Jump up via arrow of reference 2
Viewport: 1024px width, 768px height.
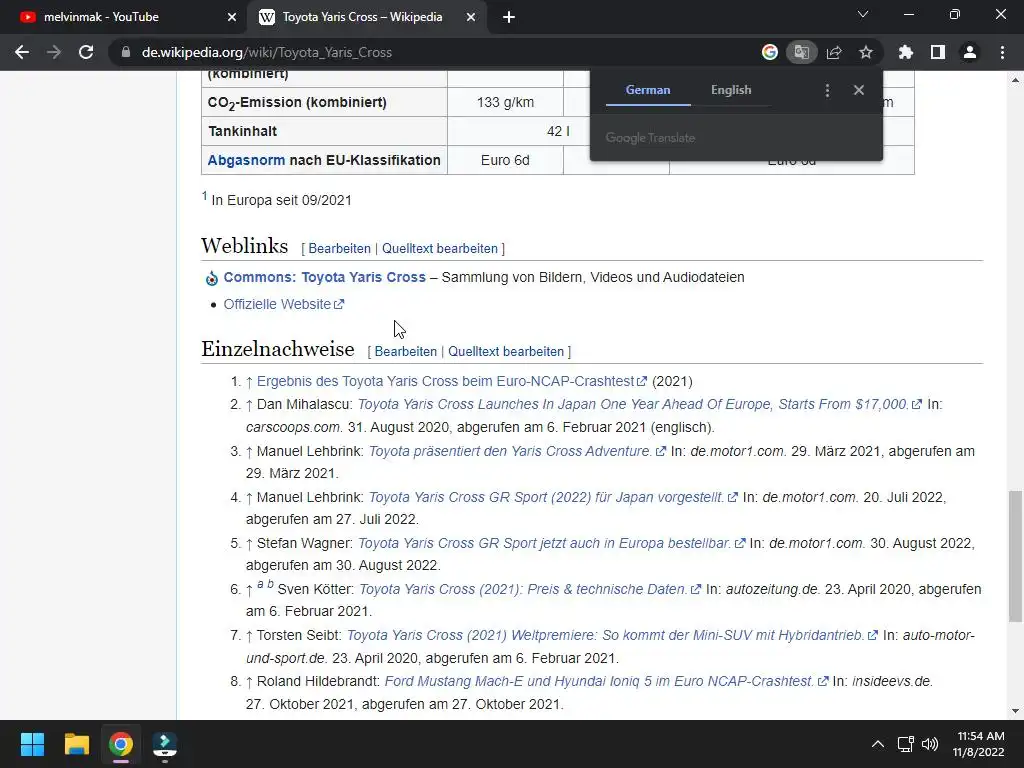[249, 405]
